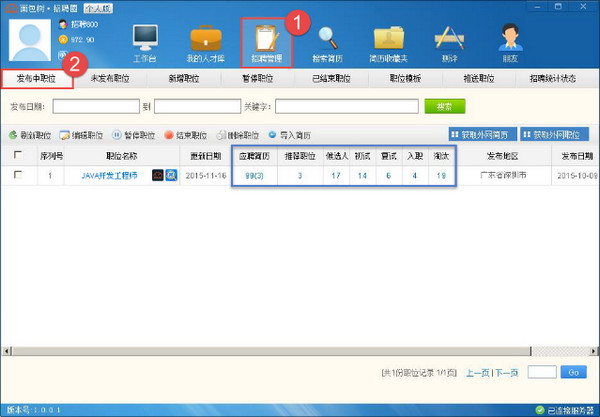600x417 pixels.
Task: Go to next page link 下一页
Action: (x=507, y=373)
